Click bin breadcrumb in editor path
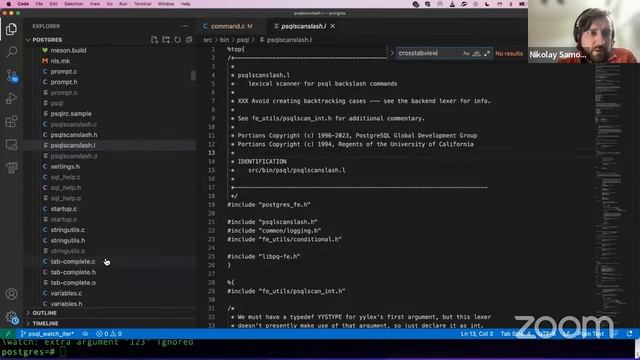 [x=224, y=40]
